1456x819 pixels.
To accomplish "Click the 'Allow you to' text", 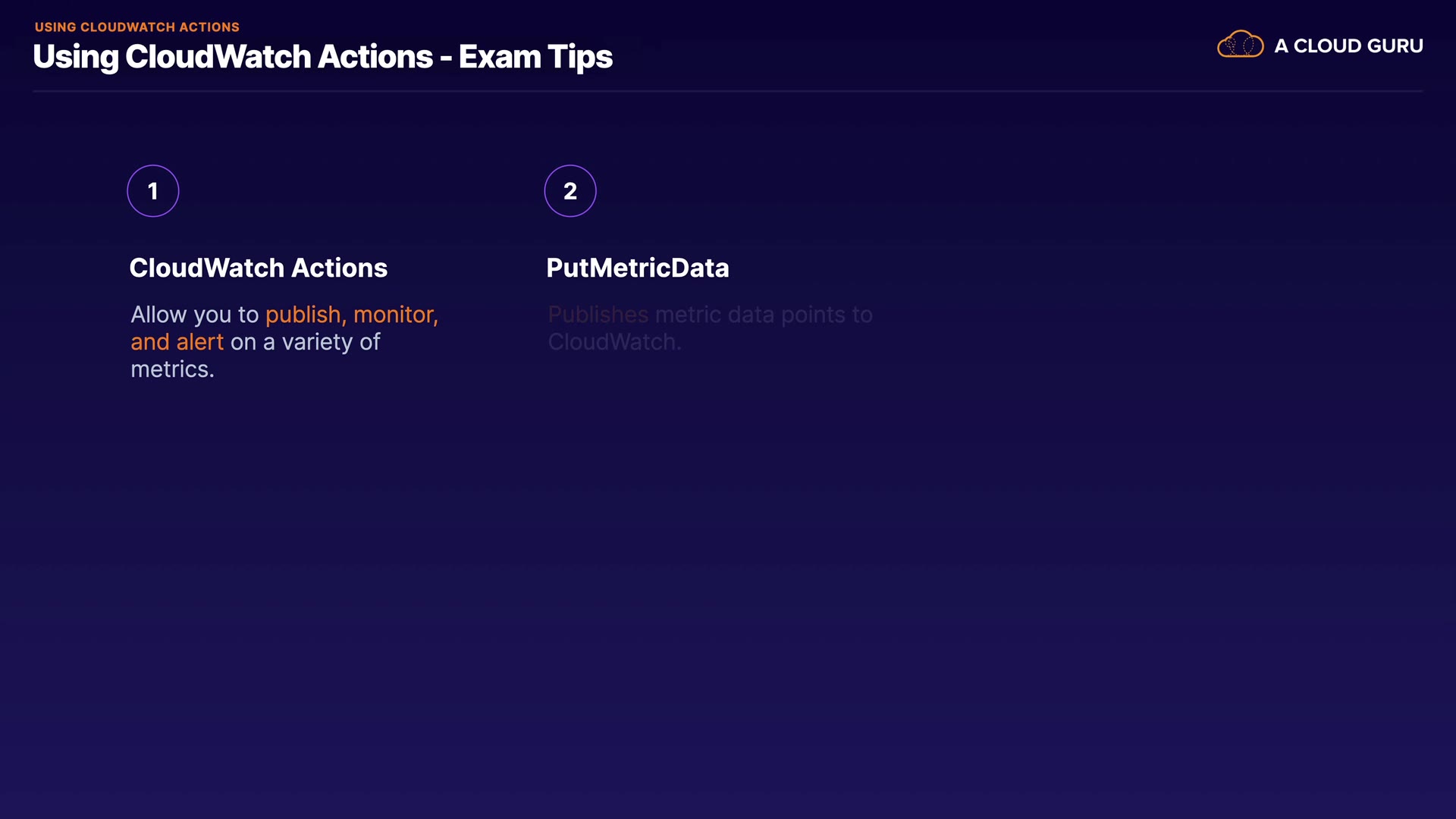I will tap(194, 315).
